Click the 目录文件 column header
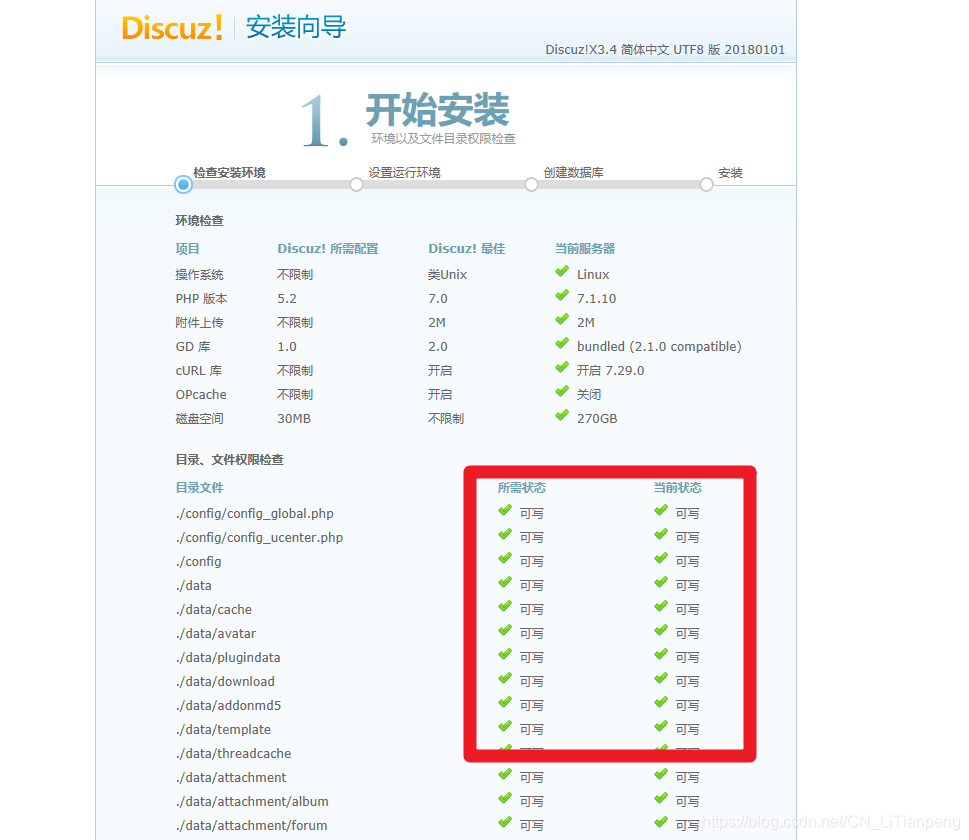Image resolution: width=969 pixels, height=840 pixels. tap(200, 487)
